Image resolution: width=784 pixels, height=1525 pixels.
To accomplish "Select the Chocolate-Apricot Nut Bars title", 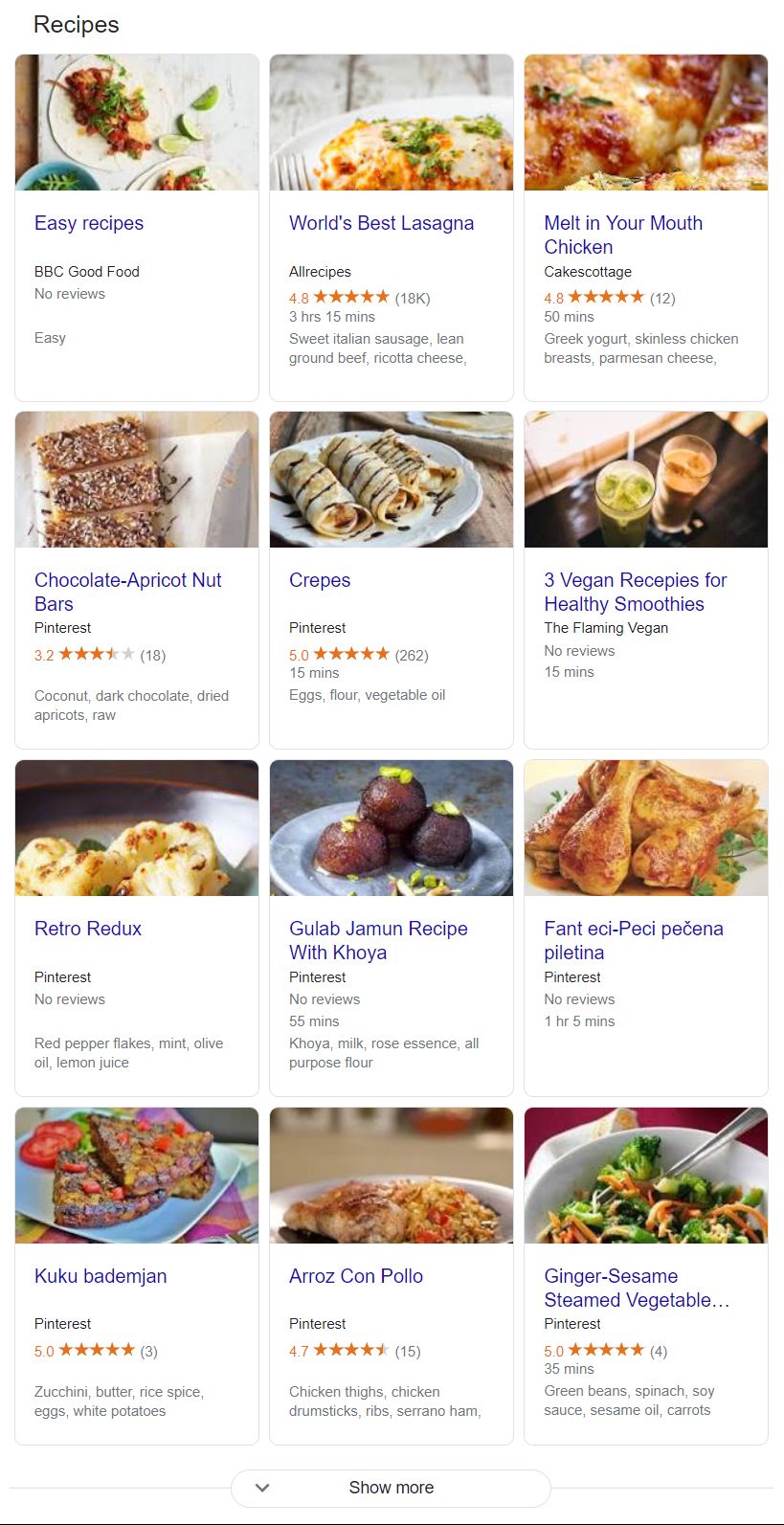I will click(x=127, y=592).
